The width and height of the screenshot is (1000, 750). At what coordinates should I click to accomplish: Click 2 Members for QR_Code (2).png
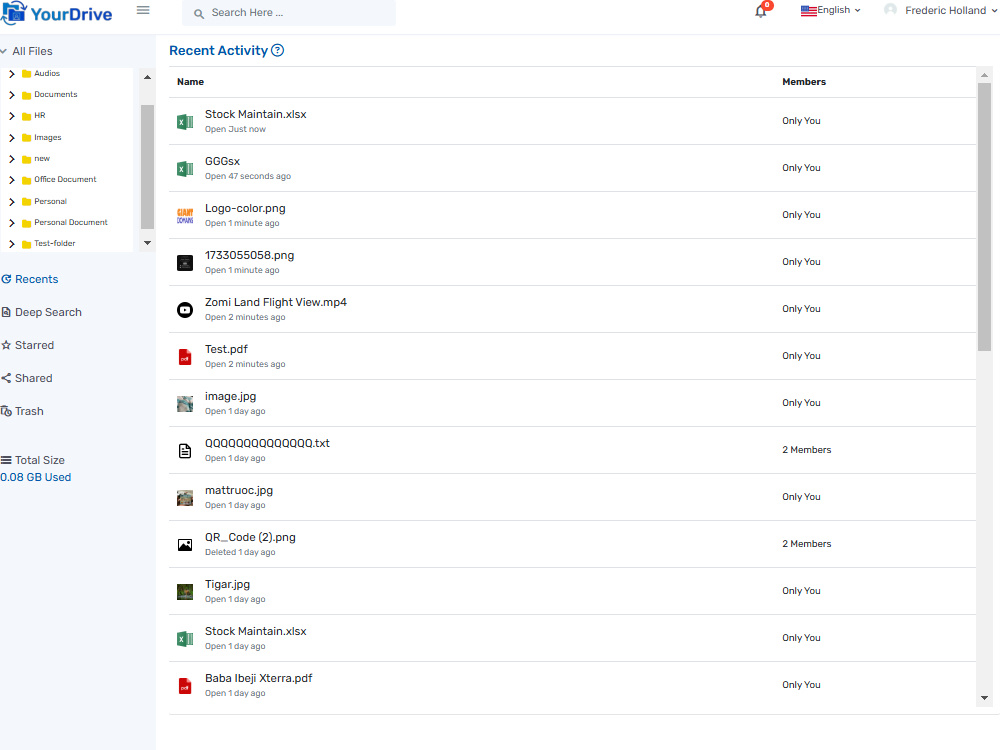[x=806, y=544]
